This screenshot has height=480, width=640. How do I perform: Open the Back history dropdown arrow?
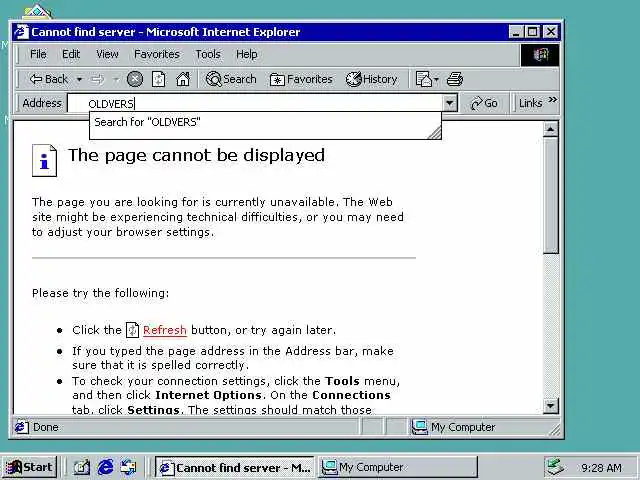coord(79,79)
